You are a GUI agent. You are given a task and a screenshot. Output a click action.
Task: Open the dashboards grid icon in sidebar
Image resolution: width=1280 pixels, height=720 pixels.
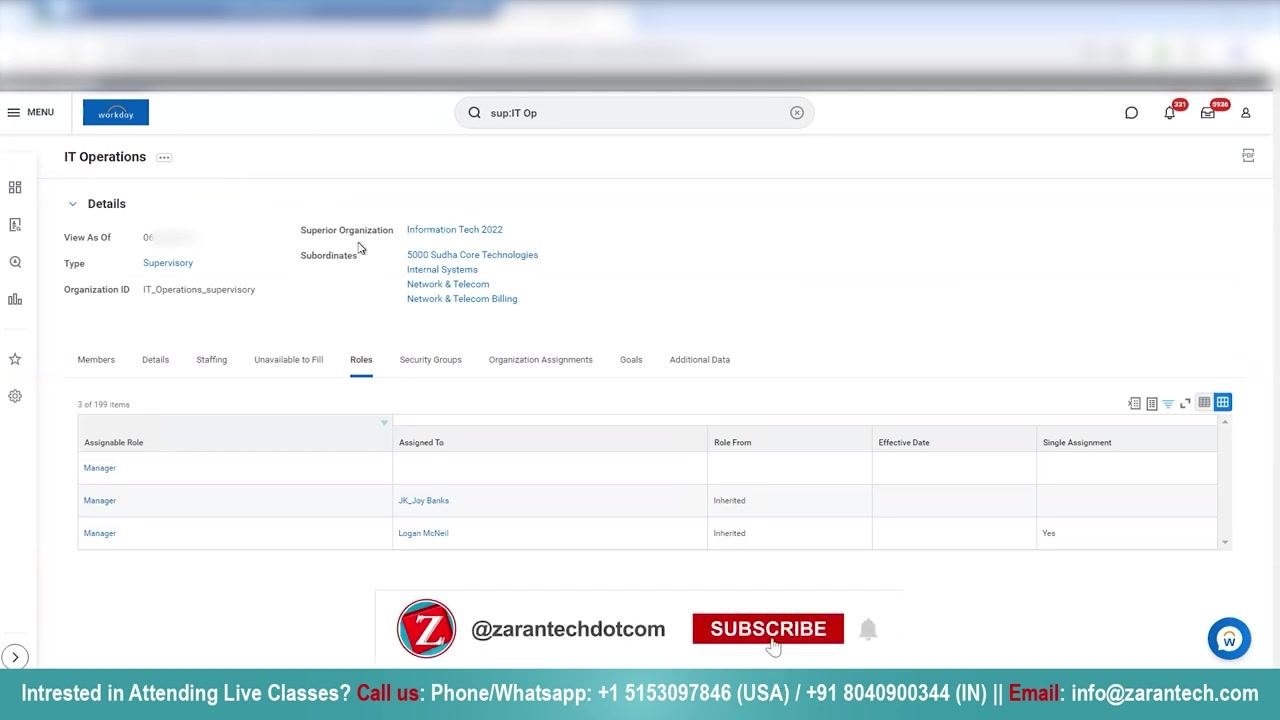click(x=15, y=187)
